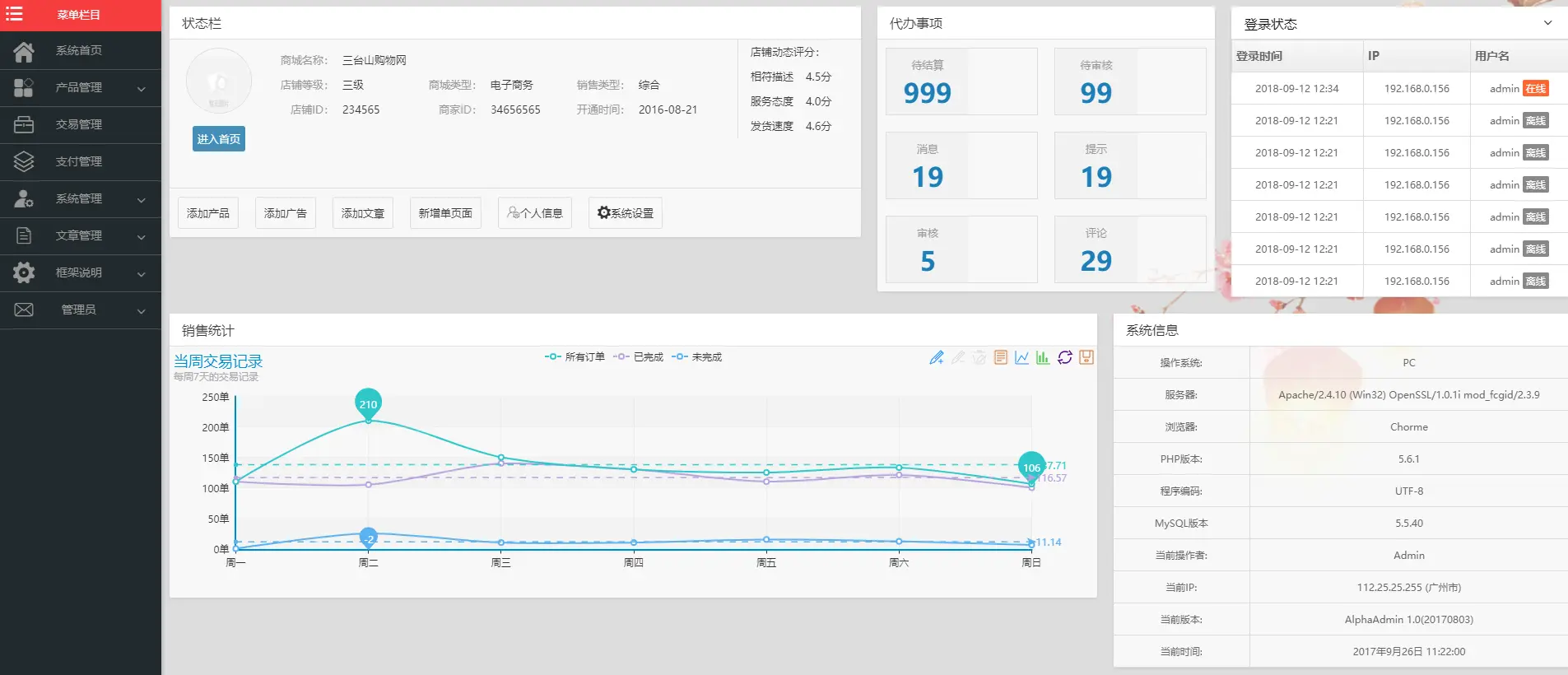
Task: Switch the chart to line type
Action: tap(1022, 357)
